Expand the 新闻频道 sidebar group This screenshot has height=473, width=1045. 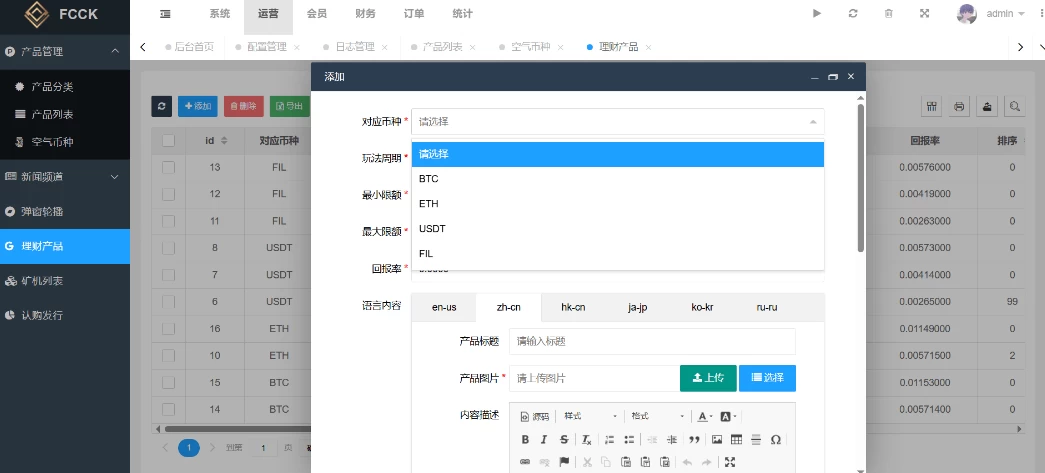coord(65,177)
